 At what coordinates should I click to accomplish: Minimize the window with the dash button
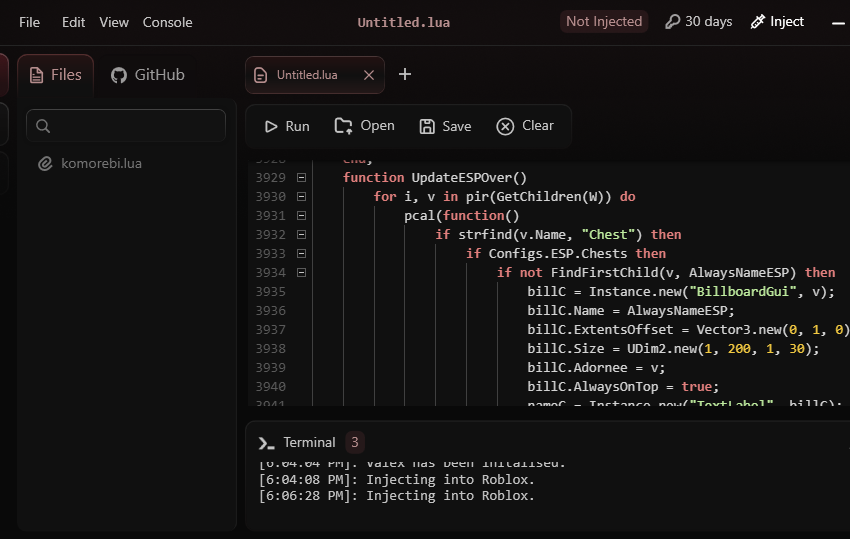pyautogui.click(x=838, y=23)
